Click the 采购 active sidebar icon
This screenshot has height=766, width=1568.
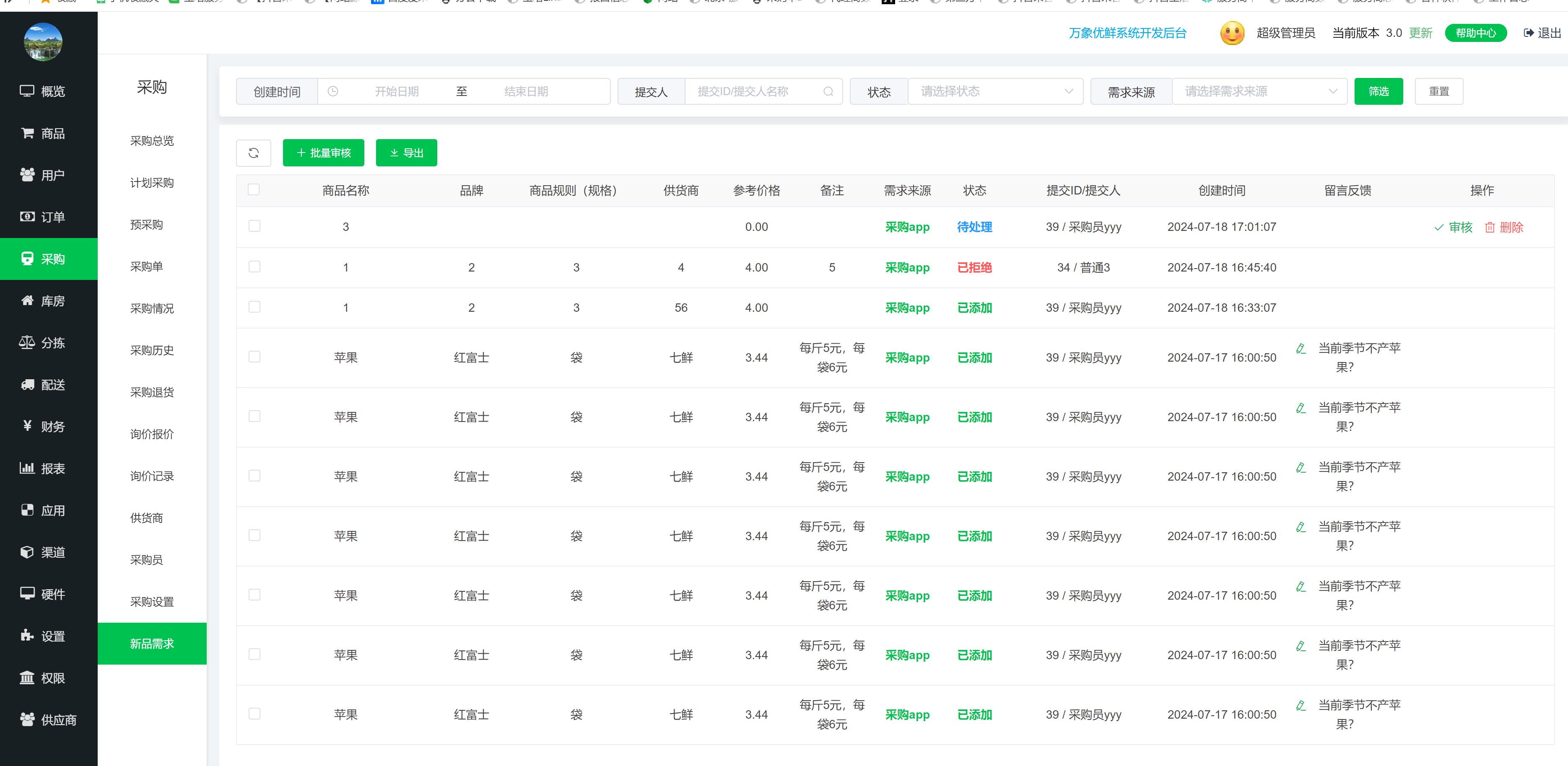coord(27,259)
